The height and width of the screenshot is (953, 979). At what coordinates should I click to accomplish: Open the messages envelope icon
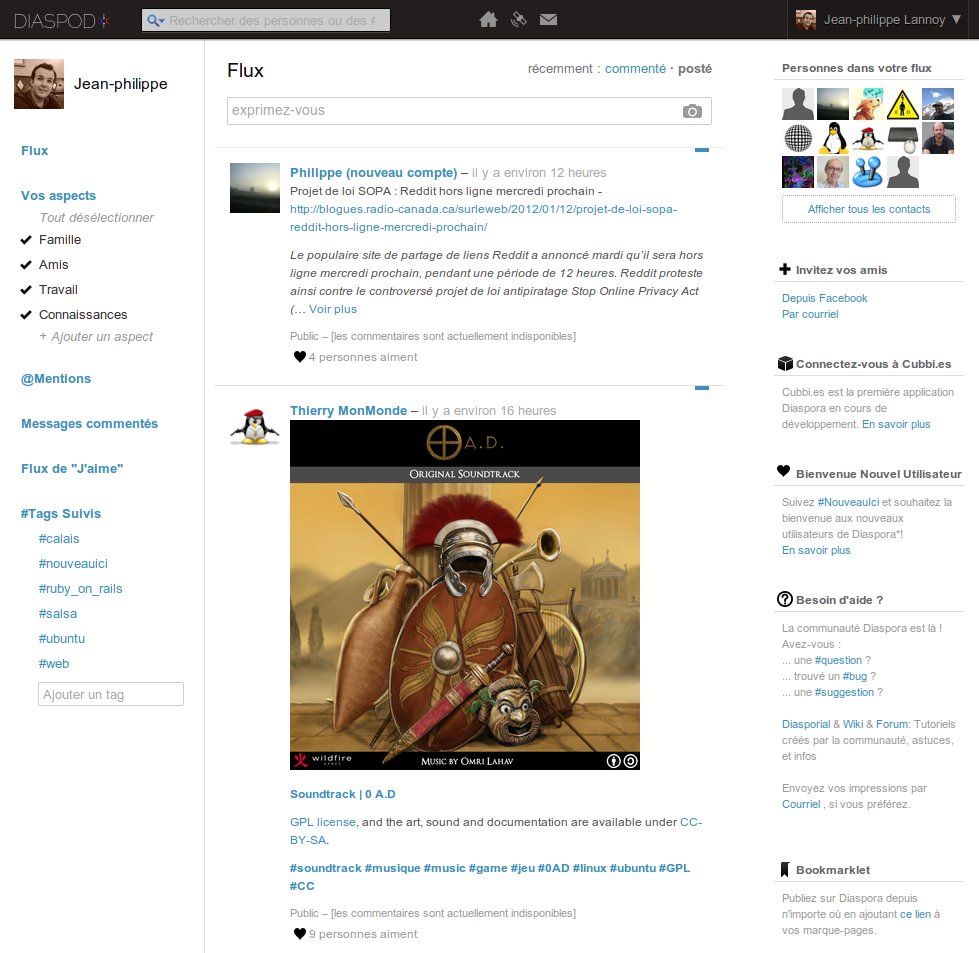click(x=548, y=20)
